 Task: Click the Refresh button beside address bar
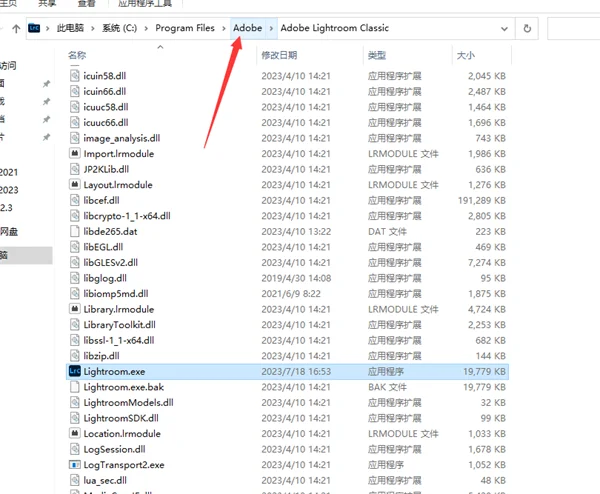point(527,28)
